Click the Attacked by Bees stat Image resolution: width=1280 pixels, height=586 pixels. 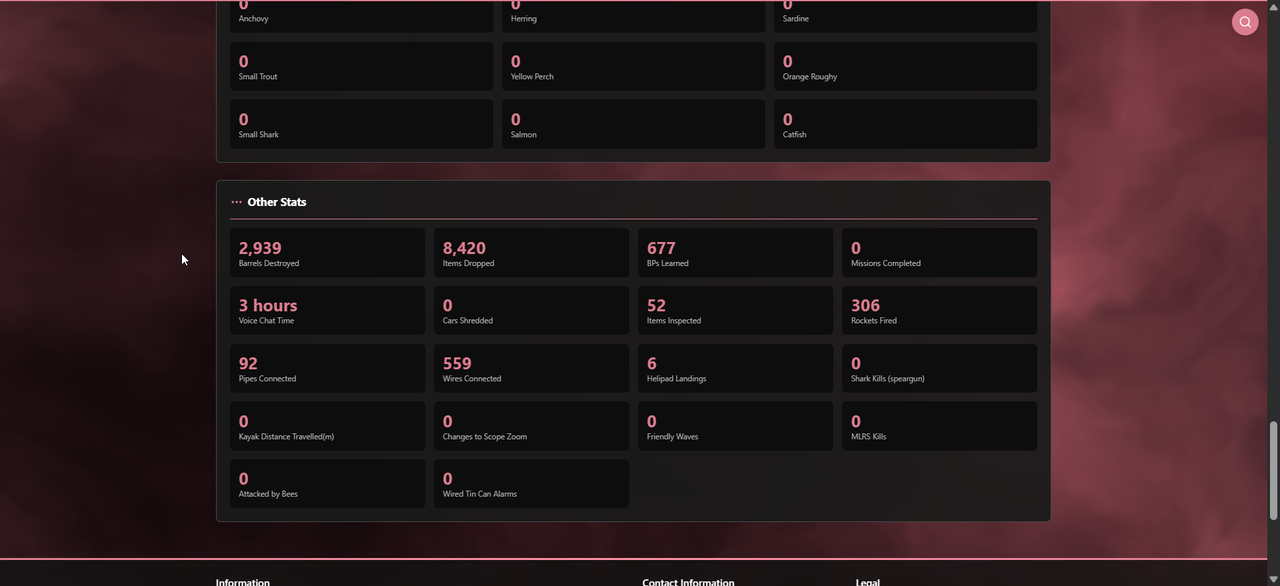pyautogui.click(x=327, y=484)
